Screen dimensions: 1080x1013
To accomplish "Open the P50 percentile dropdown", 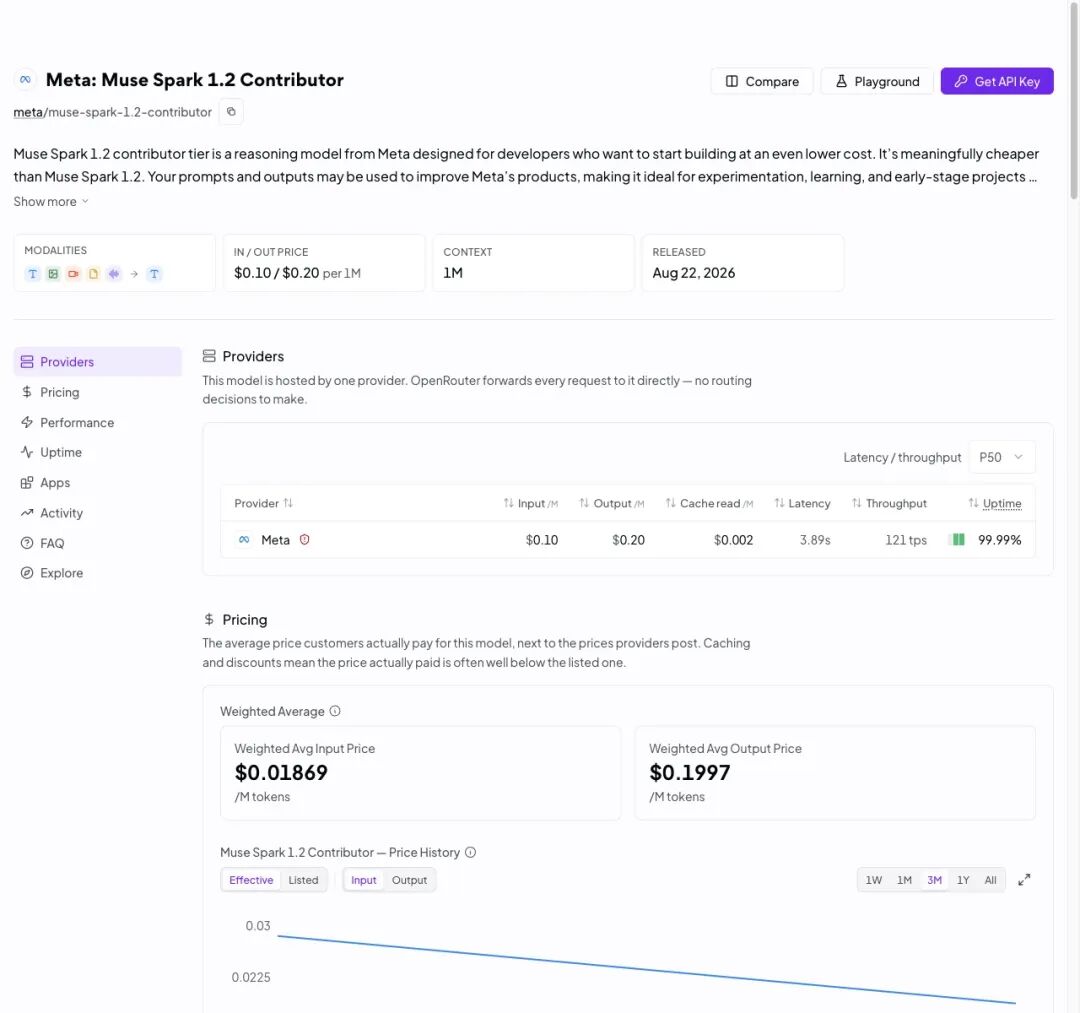I will [x=1001, y=457].
